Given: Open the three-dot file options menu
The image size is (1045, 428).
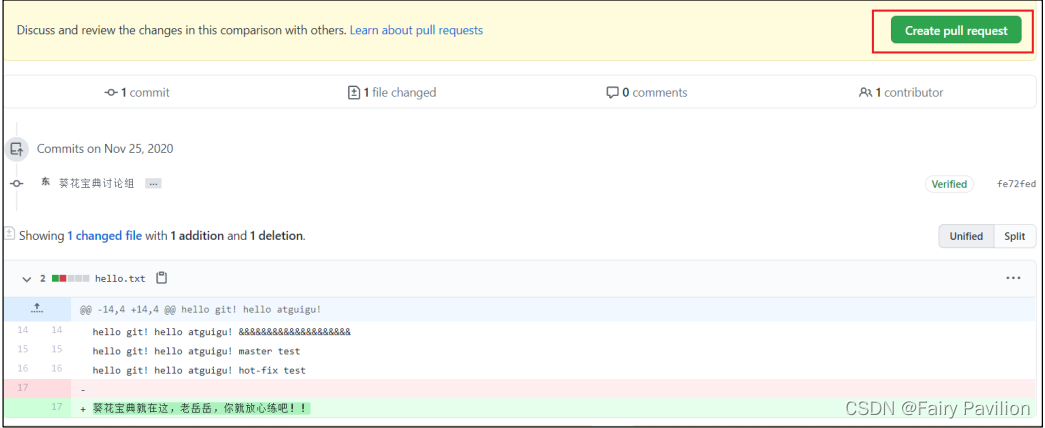Looking at the screenshot, I should 1013,278.
